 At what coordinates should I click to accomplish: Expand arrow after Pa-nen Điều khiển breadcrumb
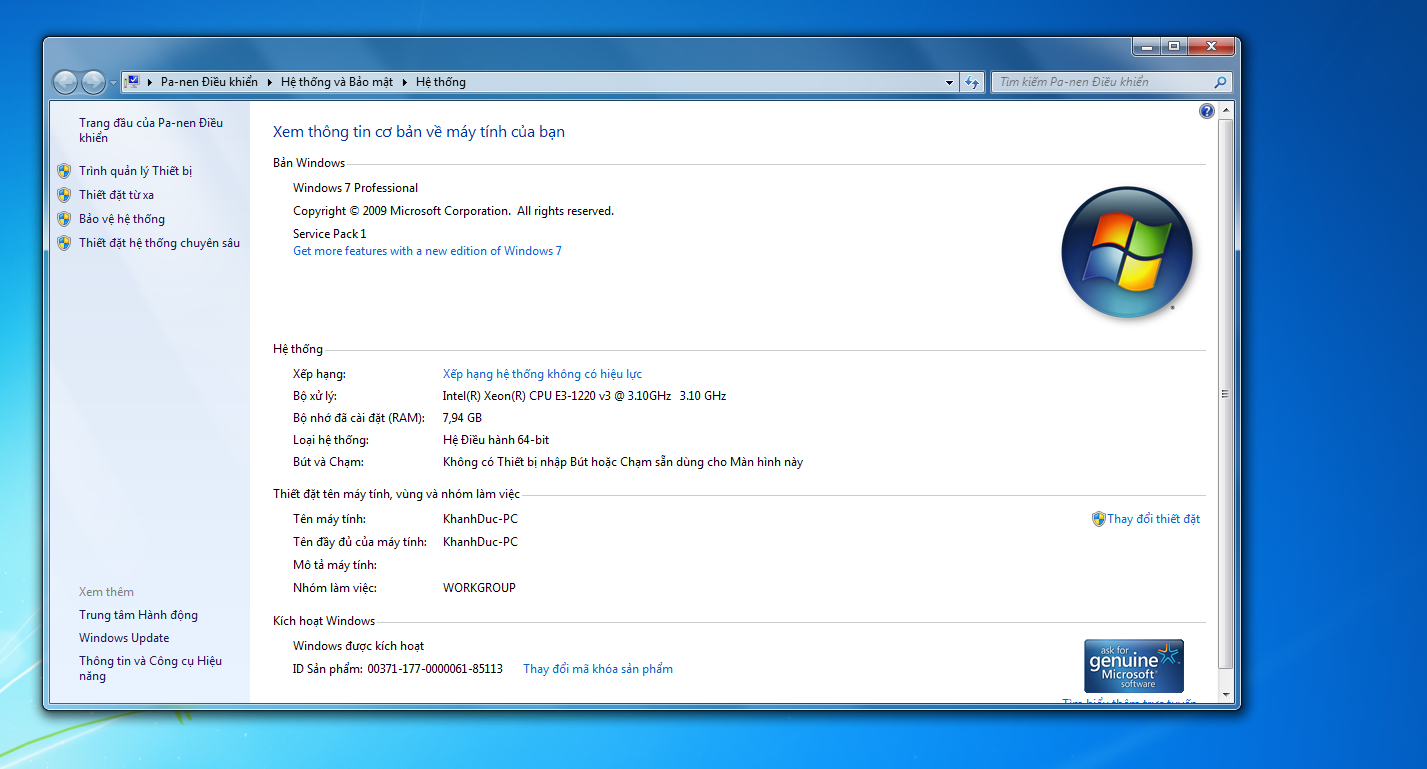270,82
